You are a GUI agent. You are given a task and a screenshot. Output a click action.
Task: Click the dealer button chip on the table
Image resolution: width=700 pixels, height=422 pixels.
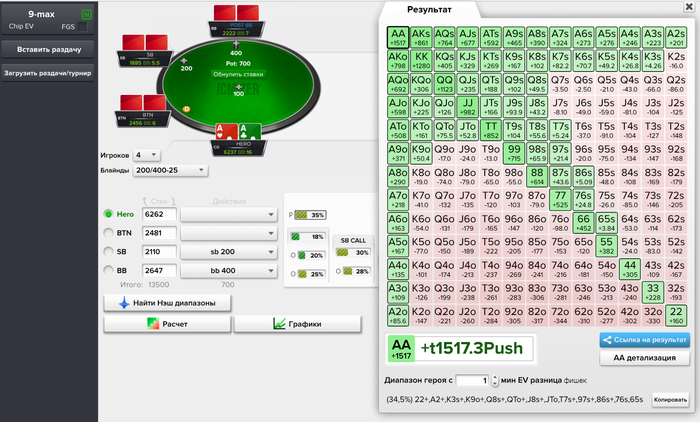[x=187, y=109]
